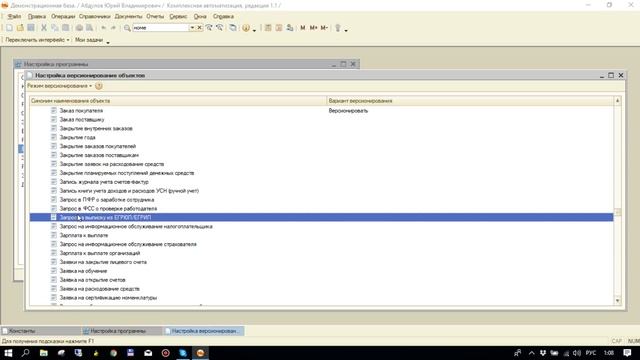Switch to Константы window tab
Image resolution: width=640 pixels, height=360 pixels.
click(x=40, y=331)
